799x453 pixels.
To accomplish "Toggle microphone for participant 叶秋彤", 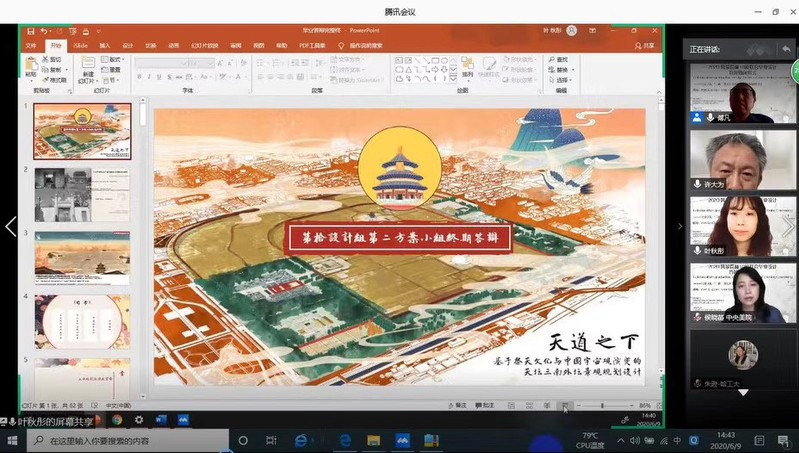I will click(x=697, y=251).
